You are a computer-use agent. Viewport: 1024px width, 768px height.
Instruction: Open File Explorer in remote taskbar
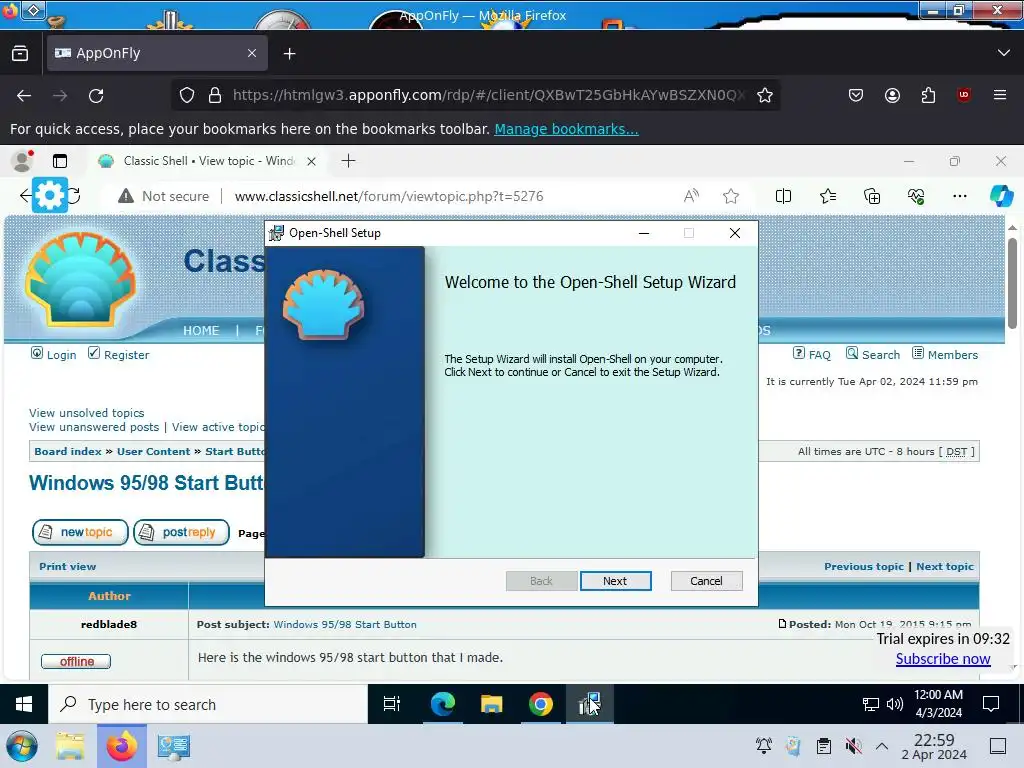(492, 704)
